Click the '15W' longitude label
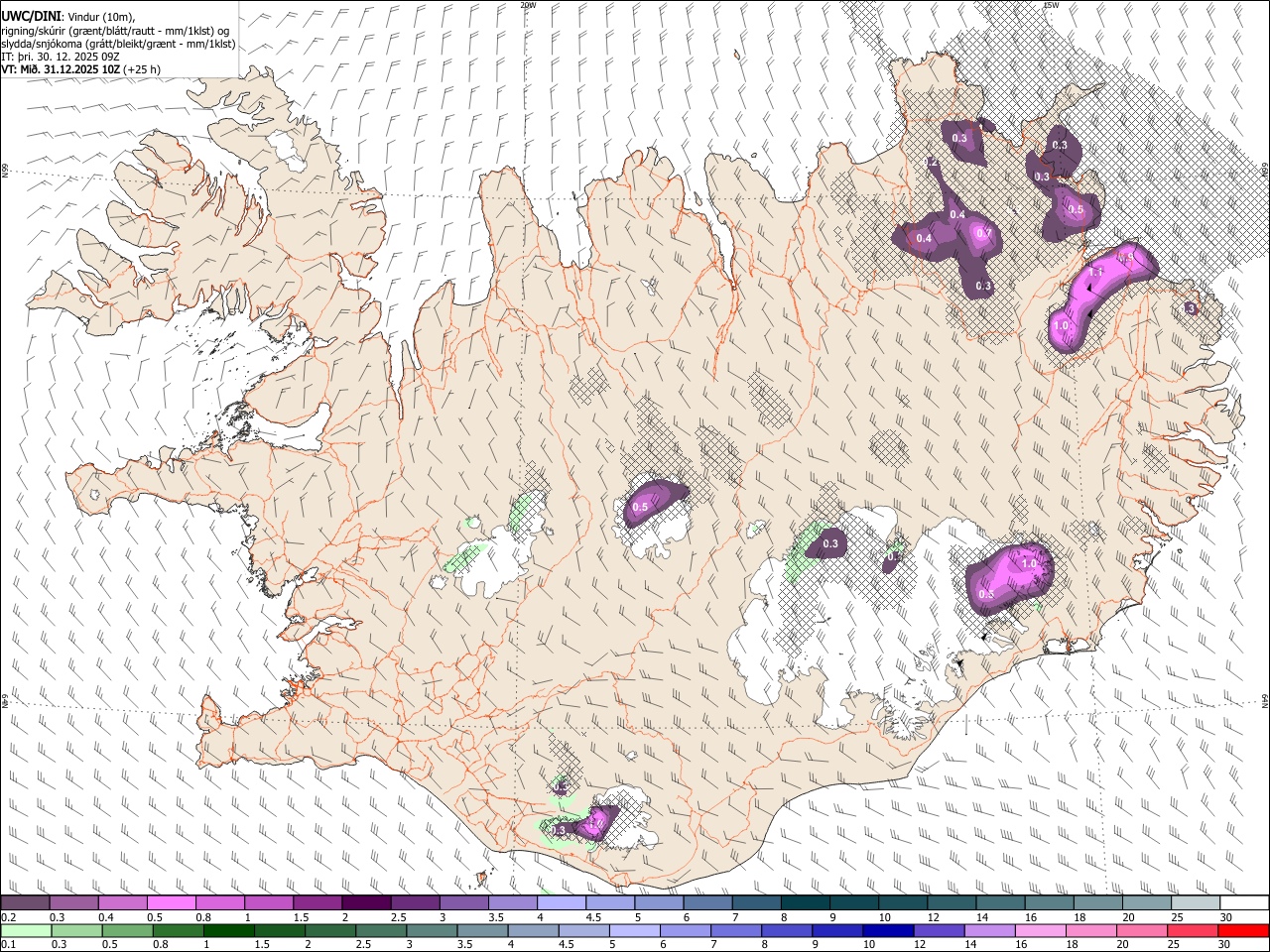Screen dimensions: 1270x952 (1051, 5)
